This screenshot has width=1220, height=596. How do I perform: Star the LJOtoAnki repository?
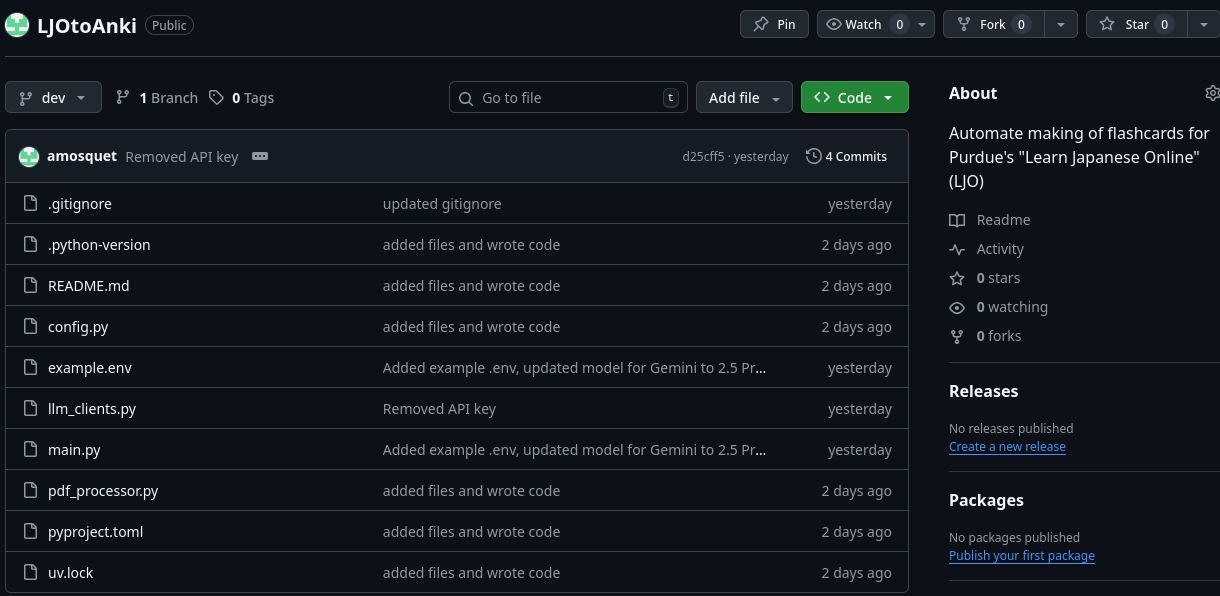coord(1124,25)
